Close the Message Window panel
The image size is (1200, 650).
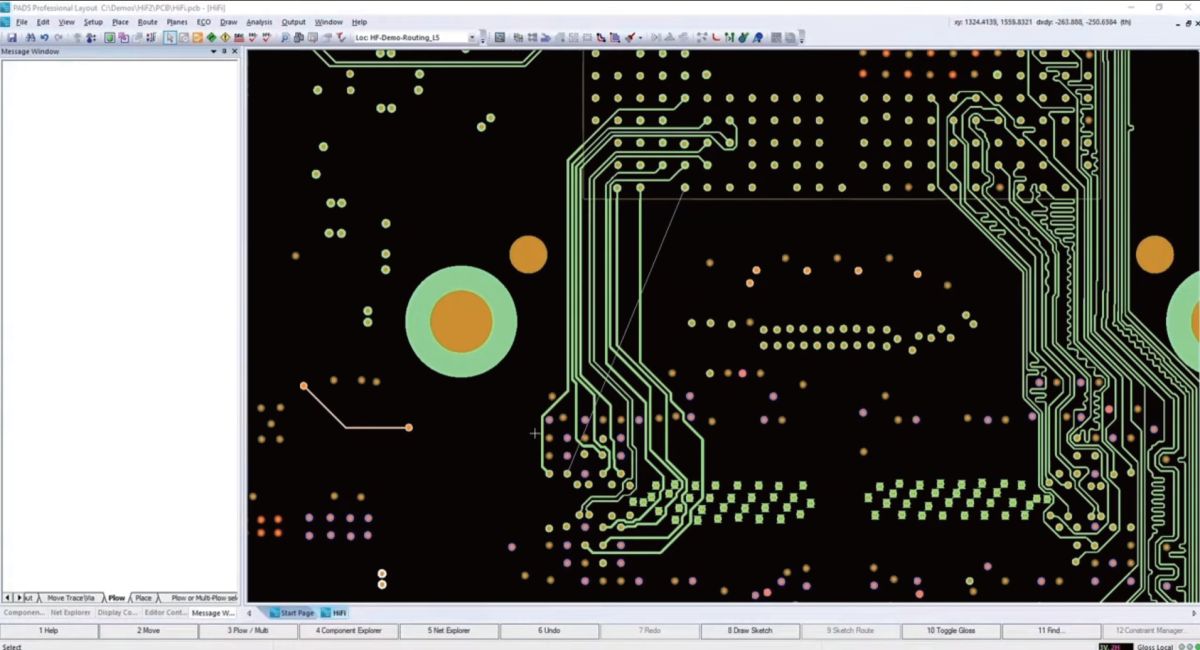[x=233, y=51]
